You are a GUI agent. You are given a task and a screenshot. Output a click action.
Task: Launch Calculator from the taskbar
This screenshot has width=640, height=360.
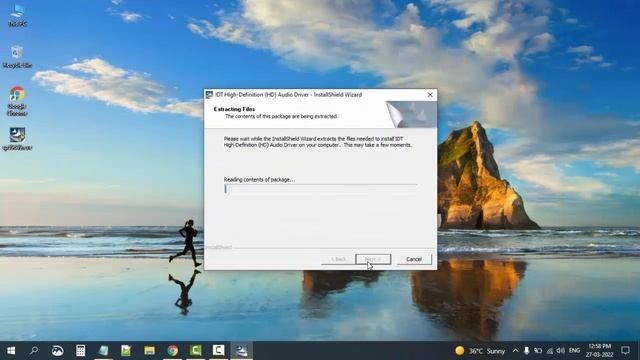80,351
